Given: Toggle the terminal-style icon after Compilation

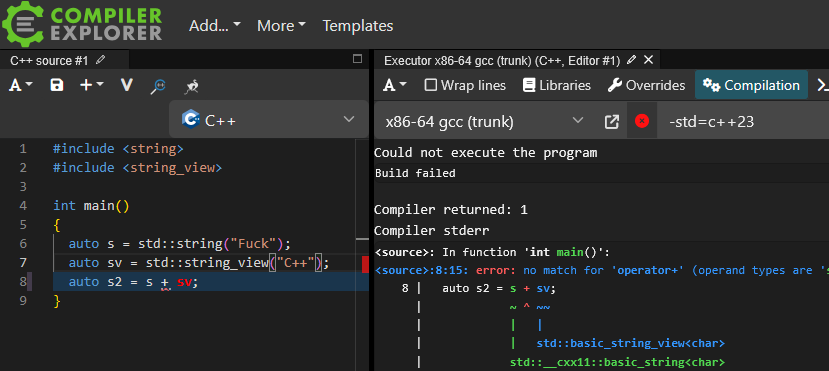Looking at the screenshot, I should (822, 85).
